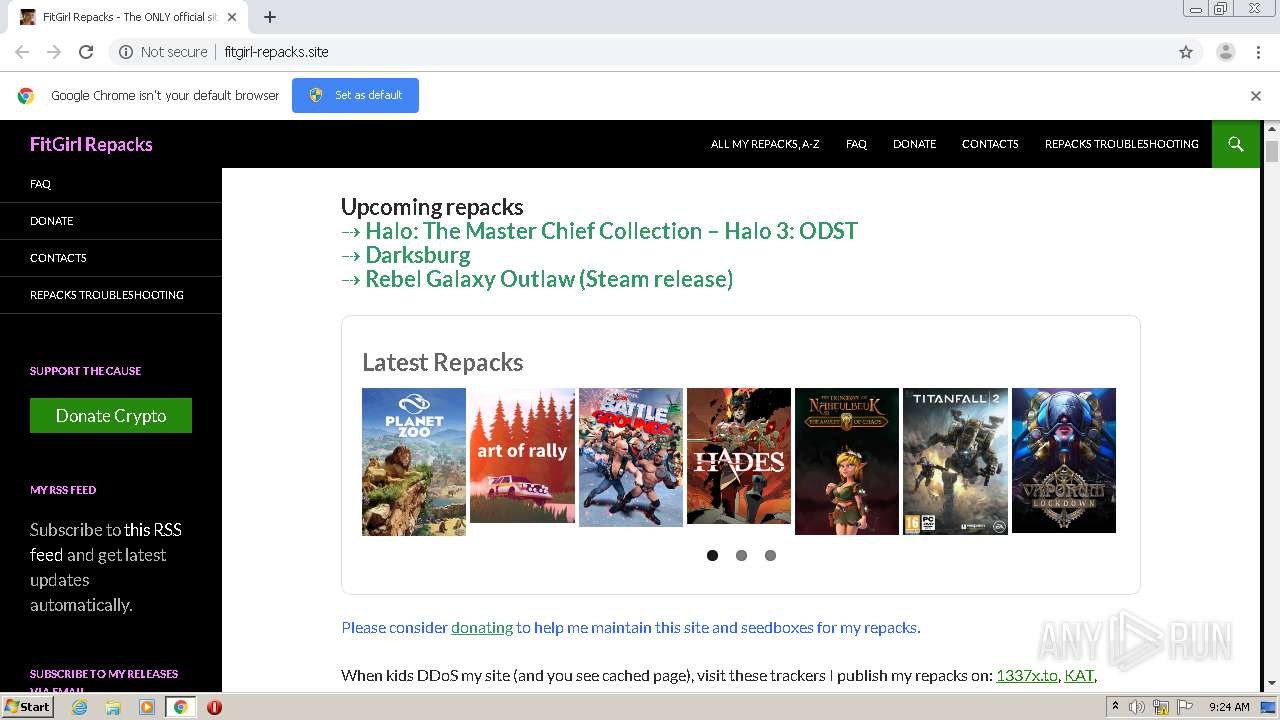Open the Chrome profile avatar icon
The height and width of the screenshot is (720, 1280).
pos(1226,52)
